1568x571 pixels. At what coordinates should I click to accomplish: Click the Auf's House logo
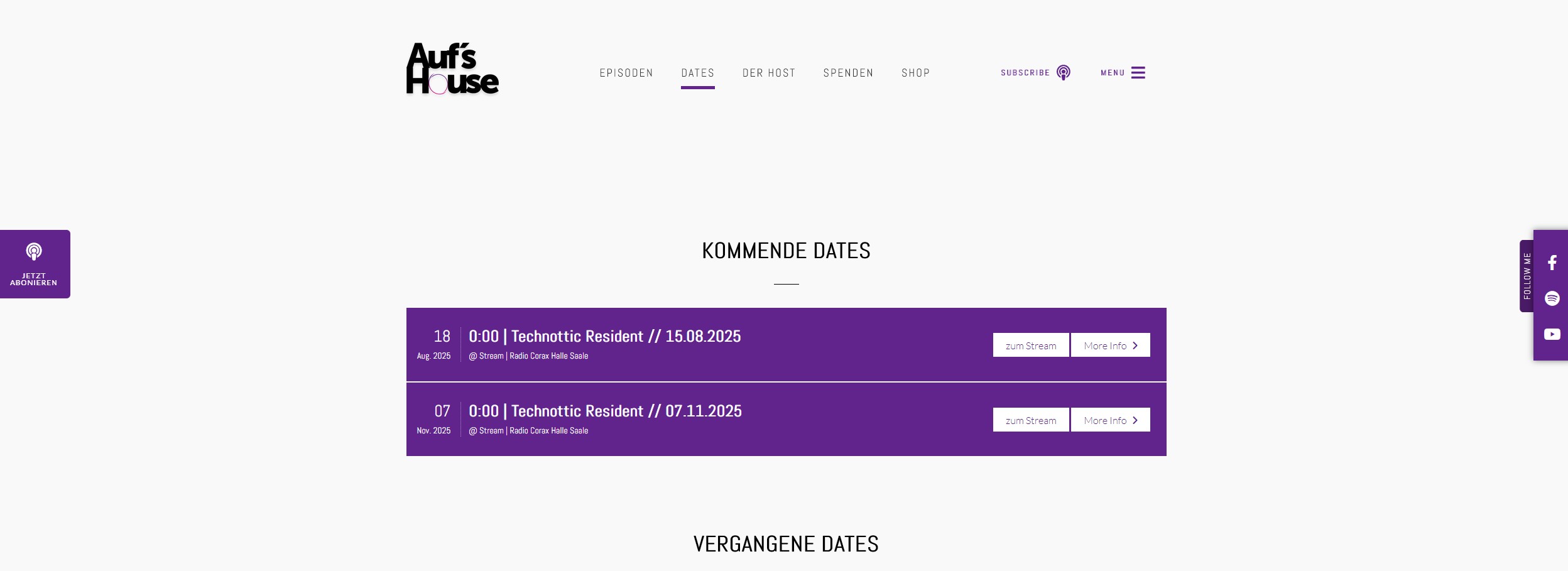point(452,68)
